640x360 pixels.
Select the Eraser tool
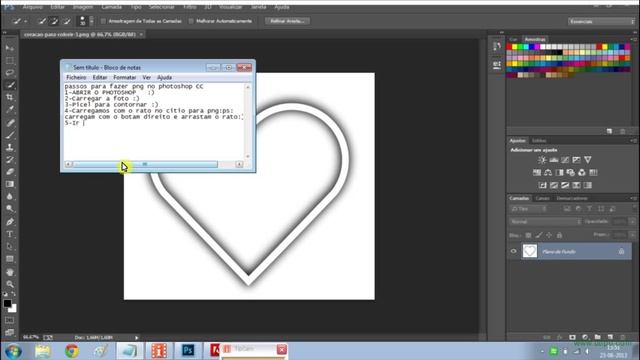10,172
